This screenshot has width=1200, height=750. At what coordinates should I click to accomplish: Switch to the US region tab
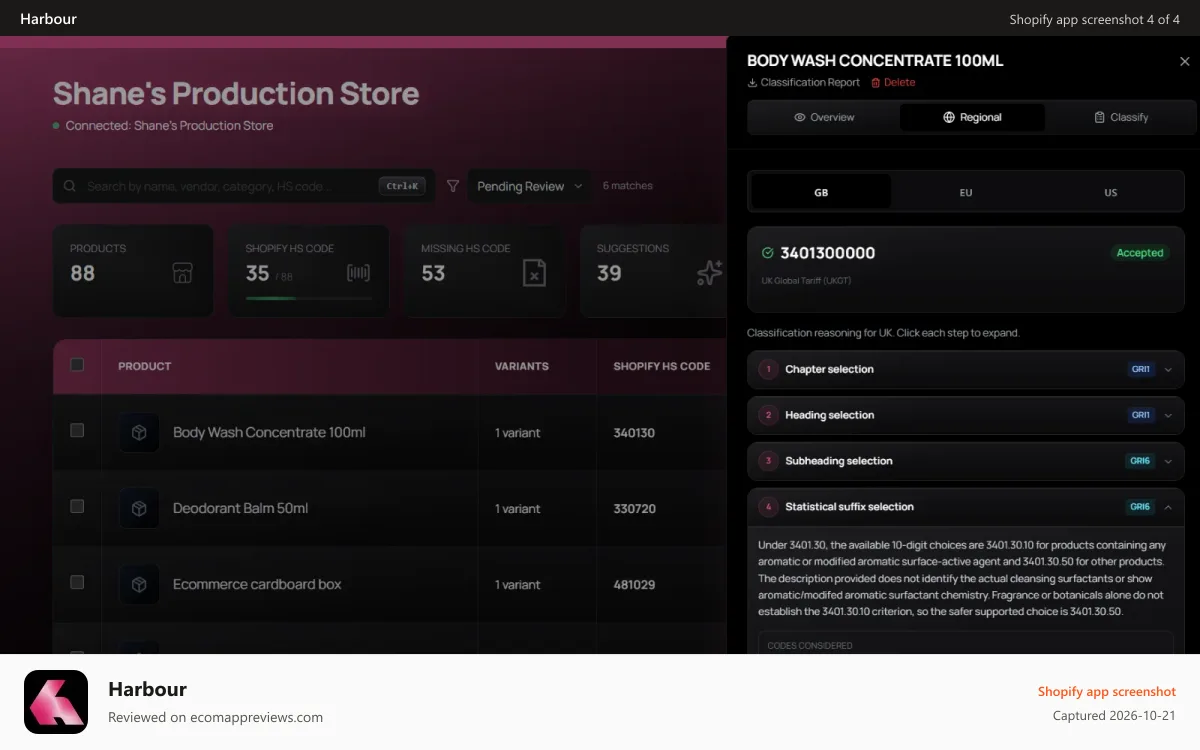pyautogui.click(x=1110, y=192)
